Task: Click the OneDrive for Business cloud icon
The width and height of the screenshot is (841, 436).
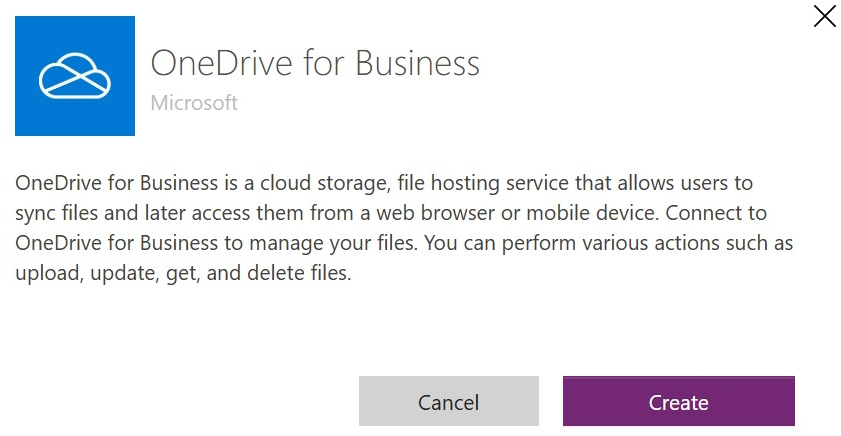Action: [74, 76]
